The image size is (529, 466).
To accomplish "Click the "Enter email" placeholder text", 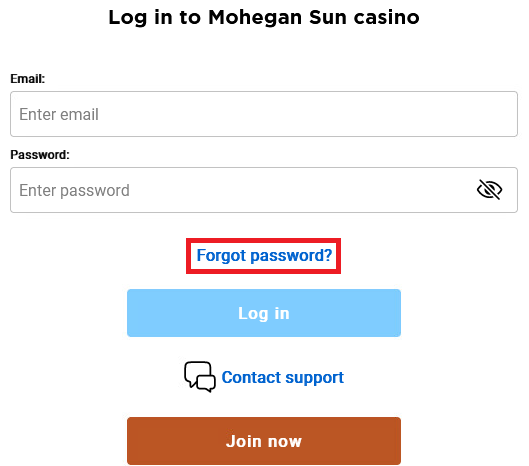I will 59,114.
